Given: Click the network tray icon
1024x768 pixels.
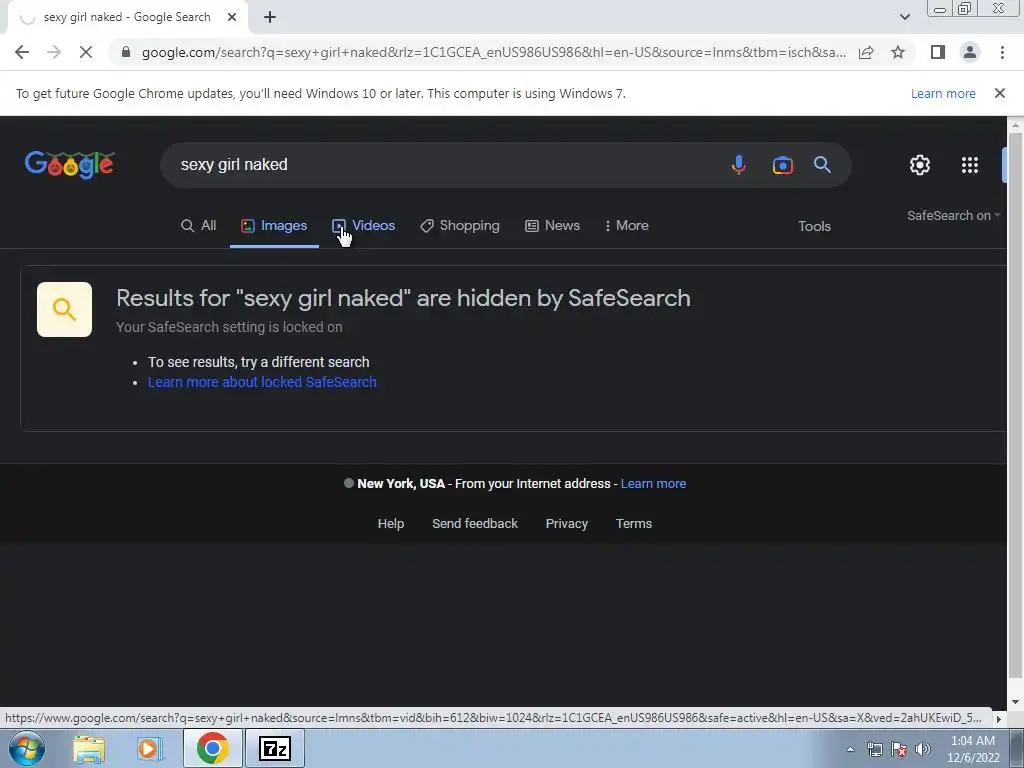Looking at the screenshot, I should point(874,749).
